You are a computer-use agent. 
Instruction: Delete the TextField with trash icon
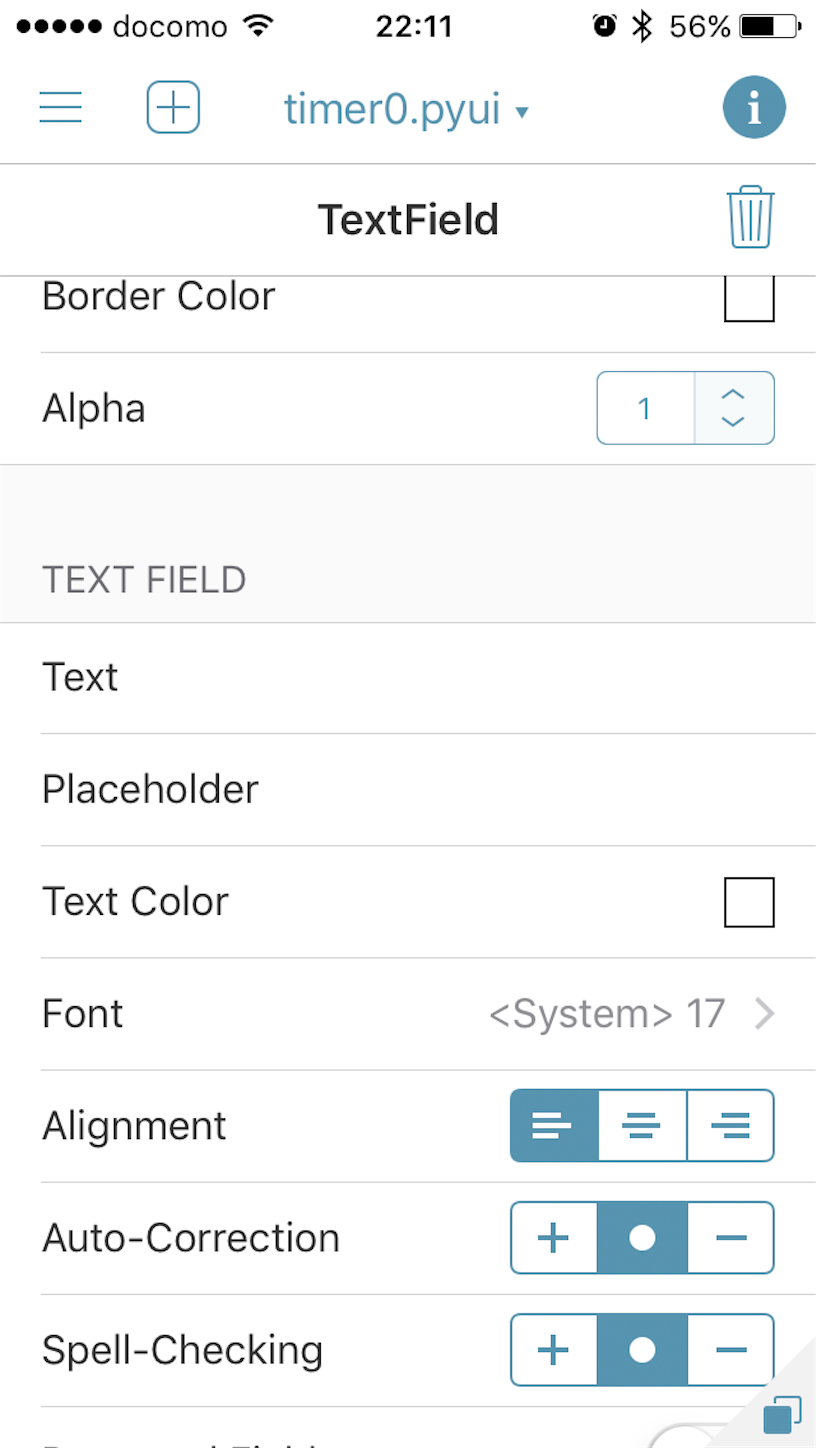[x=750, y=218]
